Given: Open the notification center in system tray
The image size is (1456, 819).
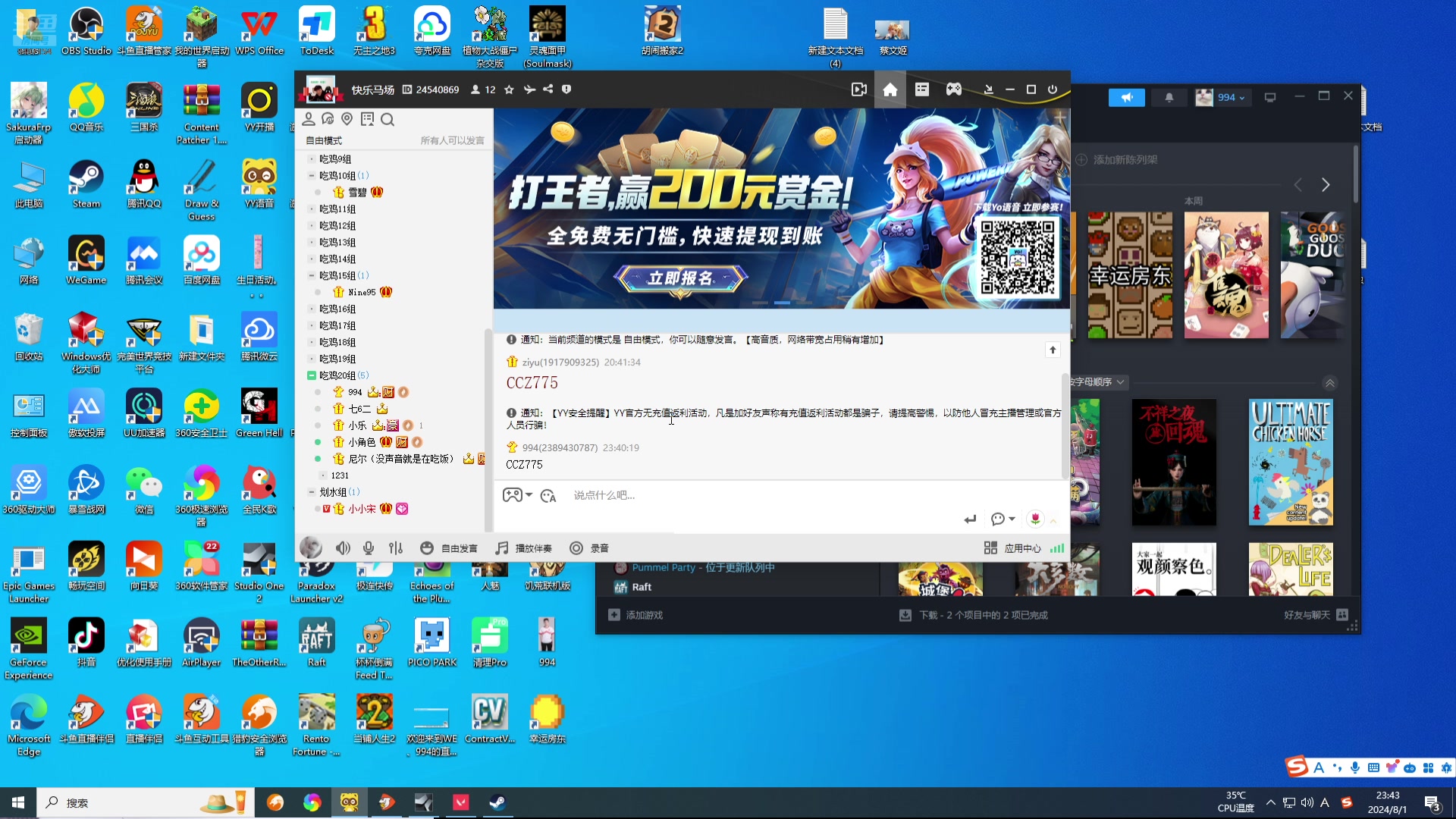Looking at the screenshot, I should [x=1432, y=803].
